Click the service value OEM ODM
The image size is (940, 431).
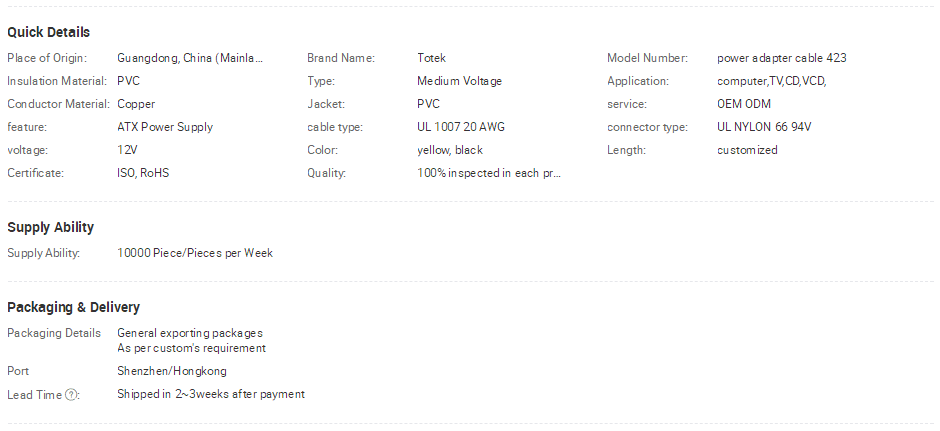pyautogui.click(x=744, y=104)
